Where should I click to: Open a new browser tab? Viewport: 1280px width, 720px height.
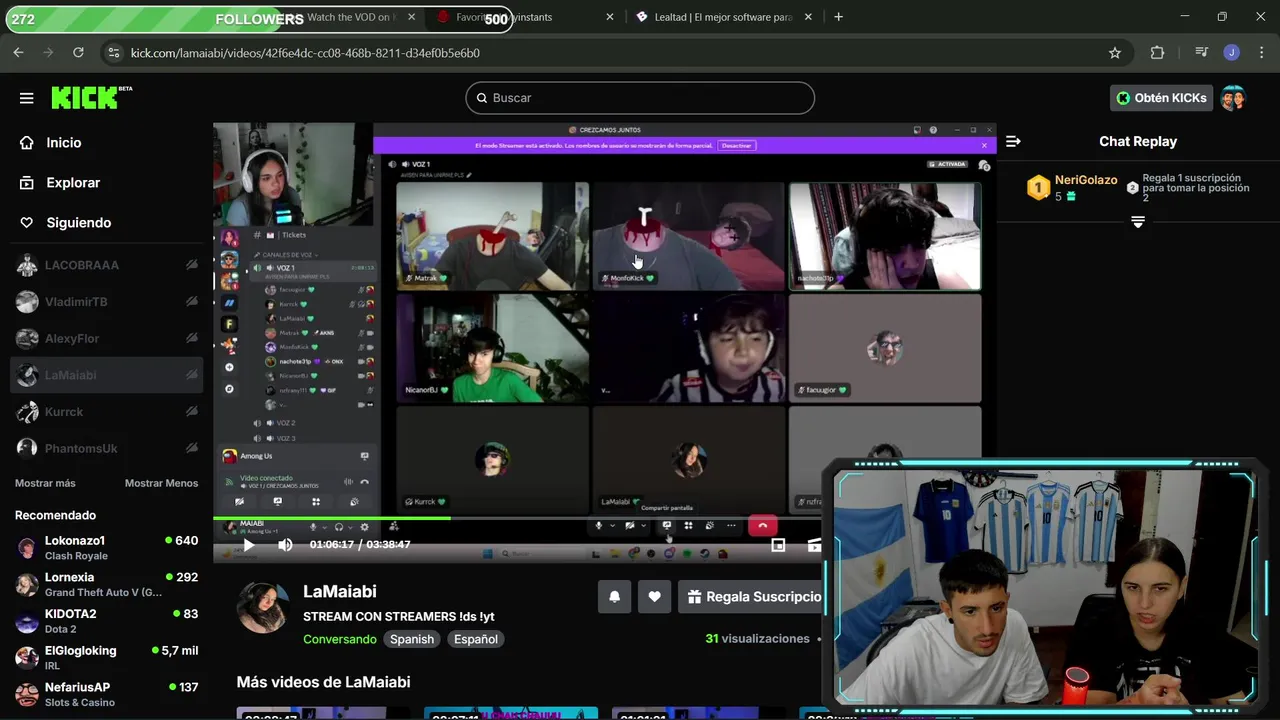(x=838, y=17)
